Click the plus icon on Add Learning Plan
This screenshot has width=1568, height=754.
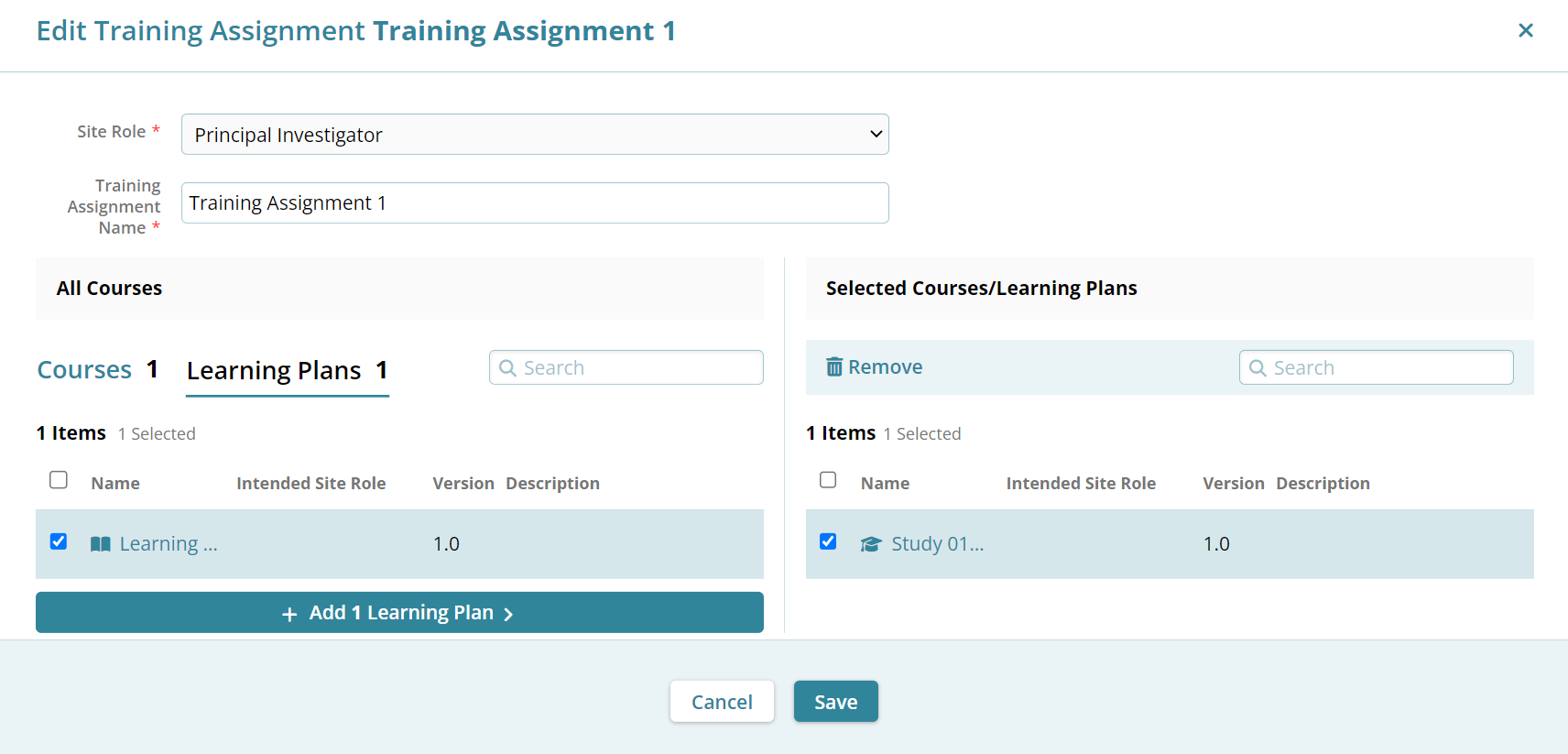289,614
